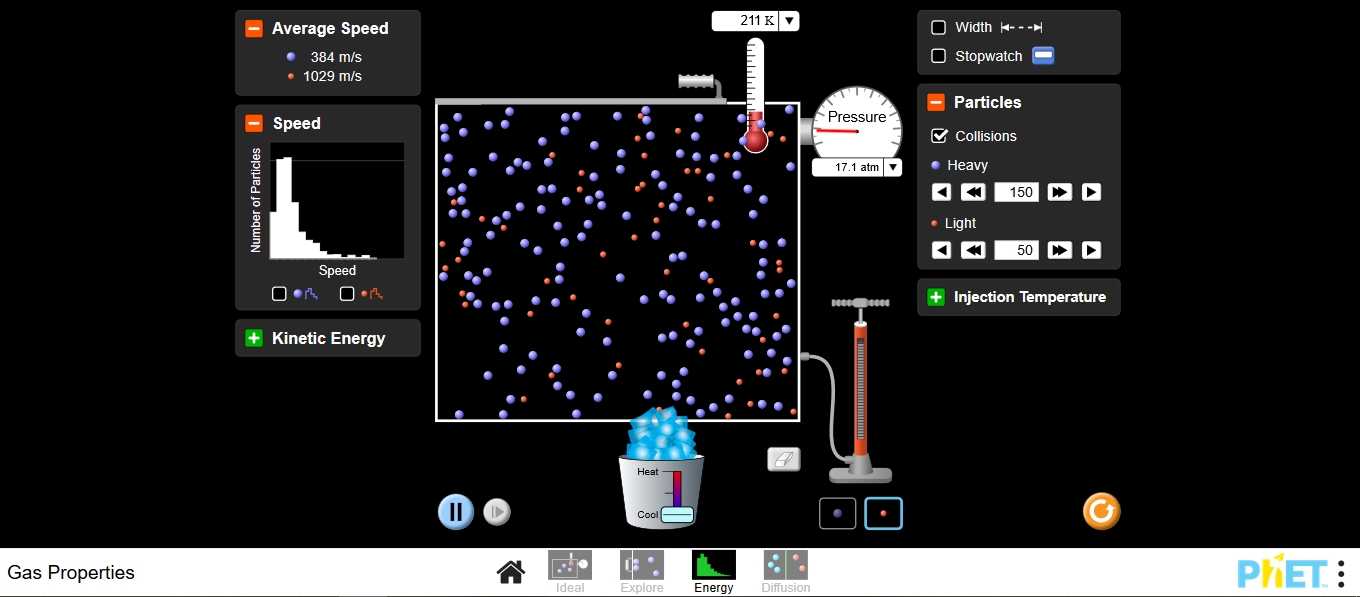The image size is (1360, 597).
Task: Expand the Injection Temperature panel
Action: (x=936, y=297)
